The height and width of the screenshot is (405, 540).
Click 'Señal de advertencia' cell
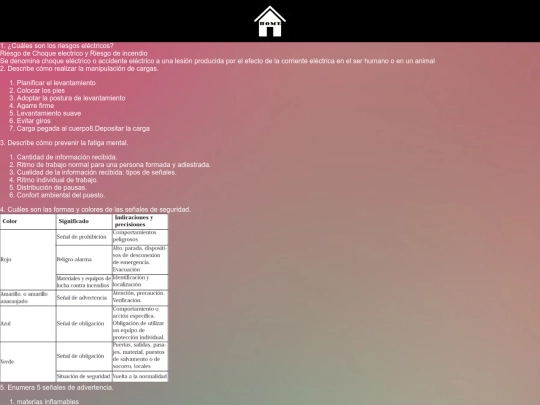pos(84,298)
